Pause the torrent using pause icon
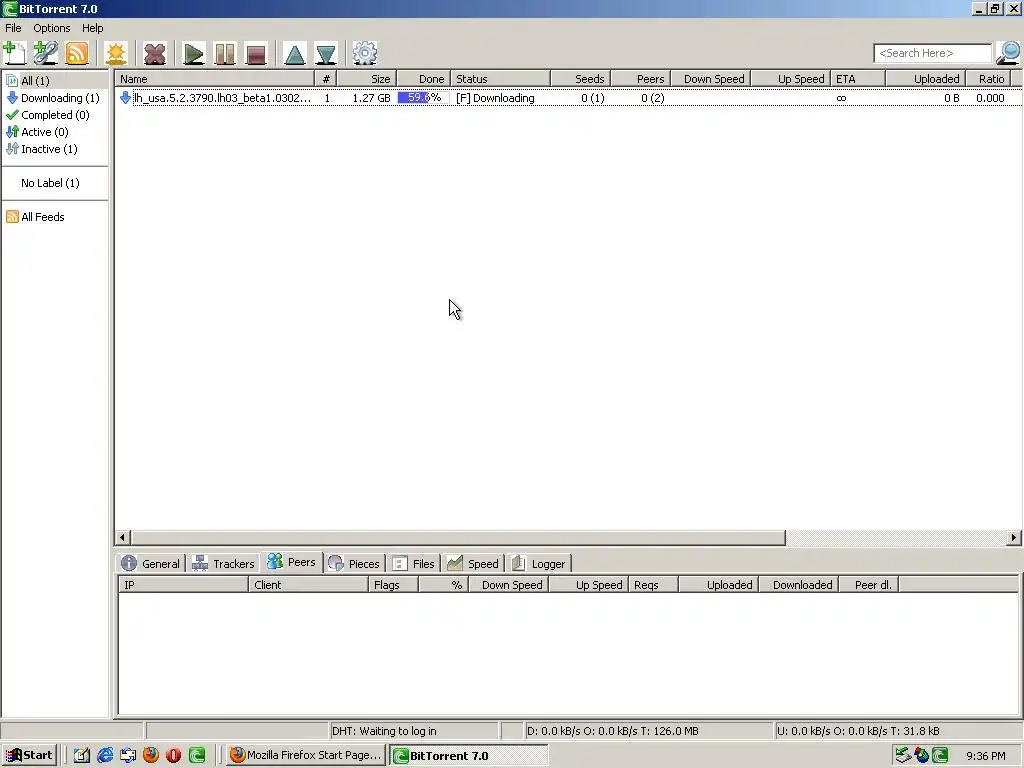Viewport: 1024px width, 768px height. [225, 53]
